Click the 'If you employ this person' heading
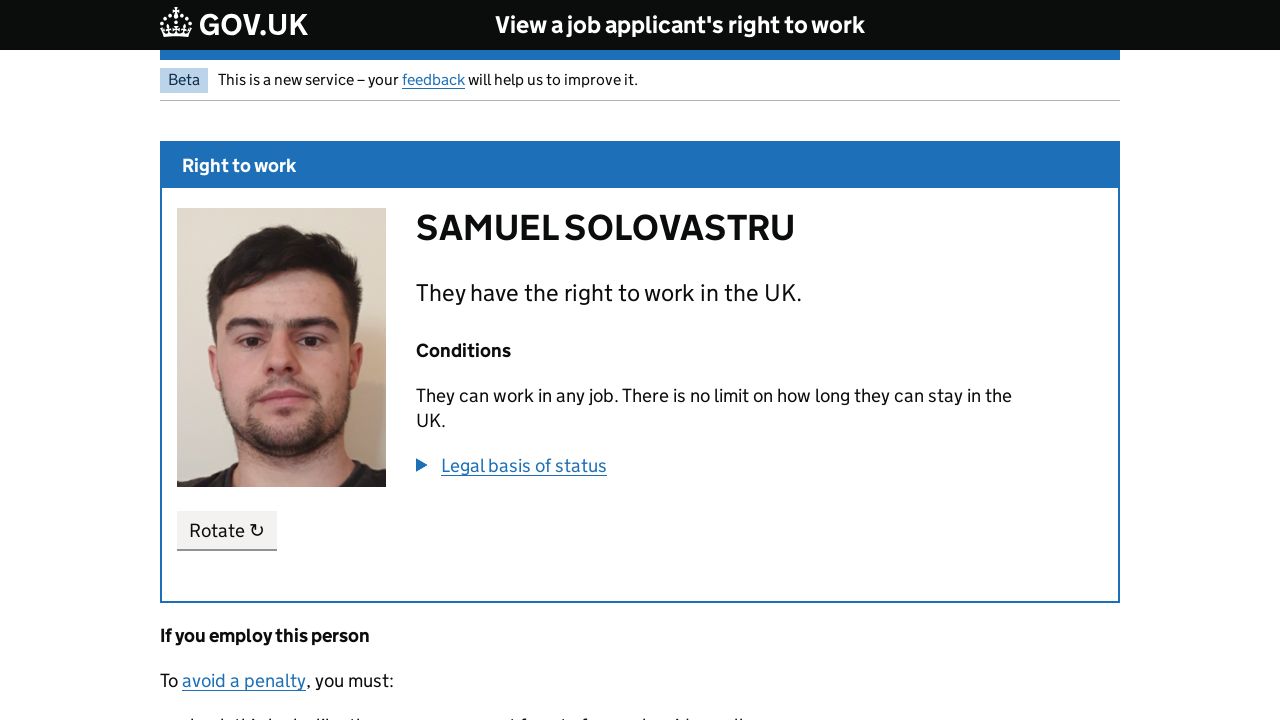This screenshot has height=720, width=1280. click(265, 636)
